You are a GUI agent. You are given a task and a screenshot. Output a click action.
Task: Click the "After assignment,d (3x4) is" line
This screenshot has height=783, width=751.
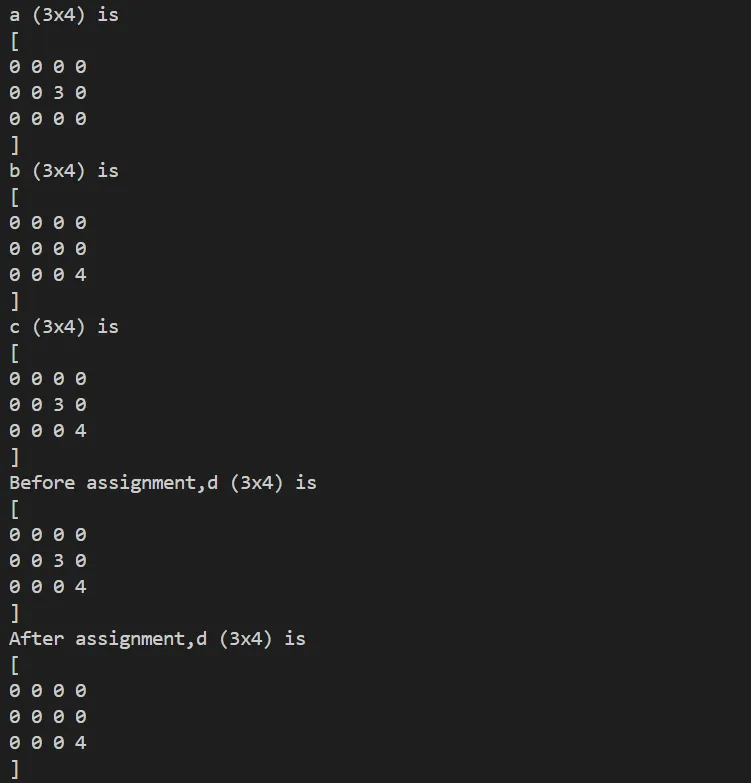pyautogui.click(x=158, y=639)
